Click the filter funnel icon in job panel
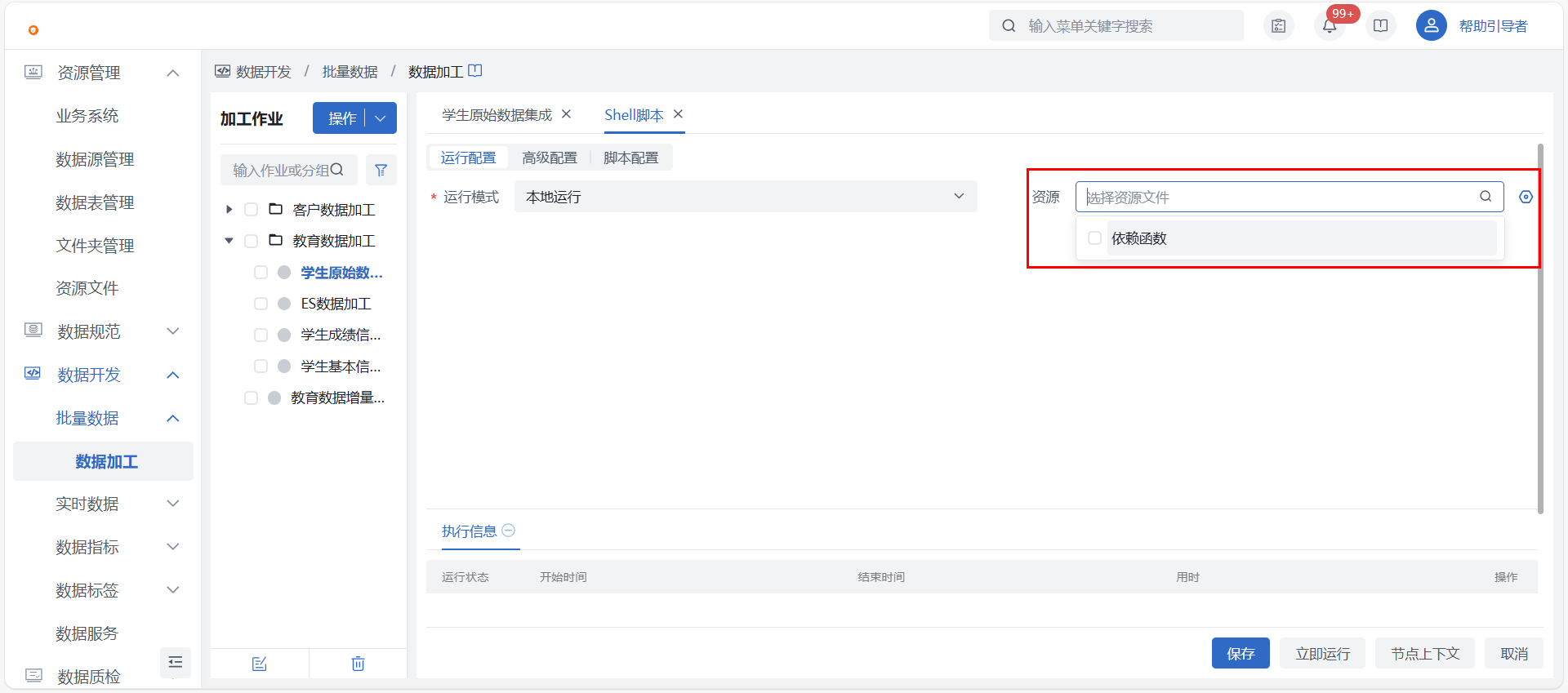 coord(381,170)
